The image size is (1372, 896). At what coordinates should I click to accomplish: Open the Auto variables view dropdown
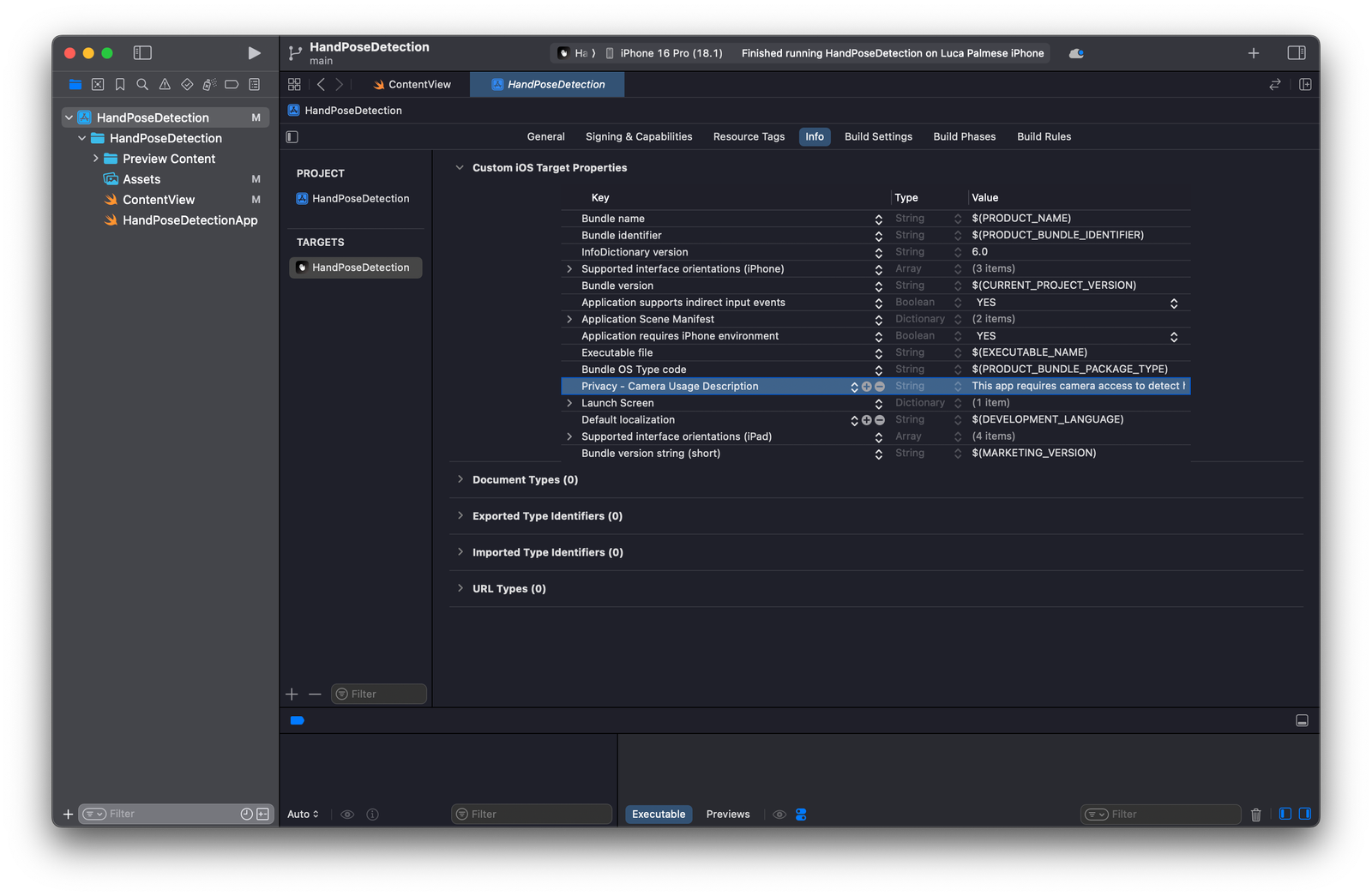click(x=303, y=815)
